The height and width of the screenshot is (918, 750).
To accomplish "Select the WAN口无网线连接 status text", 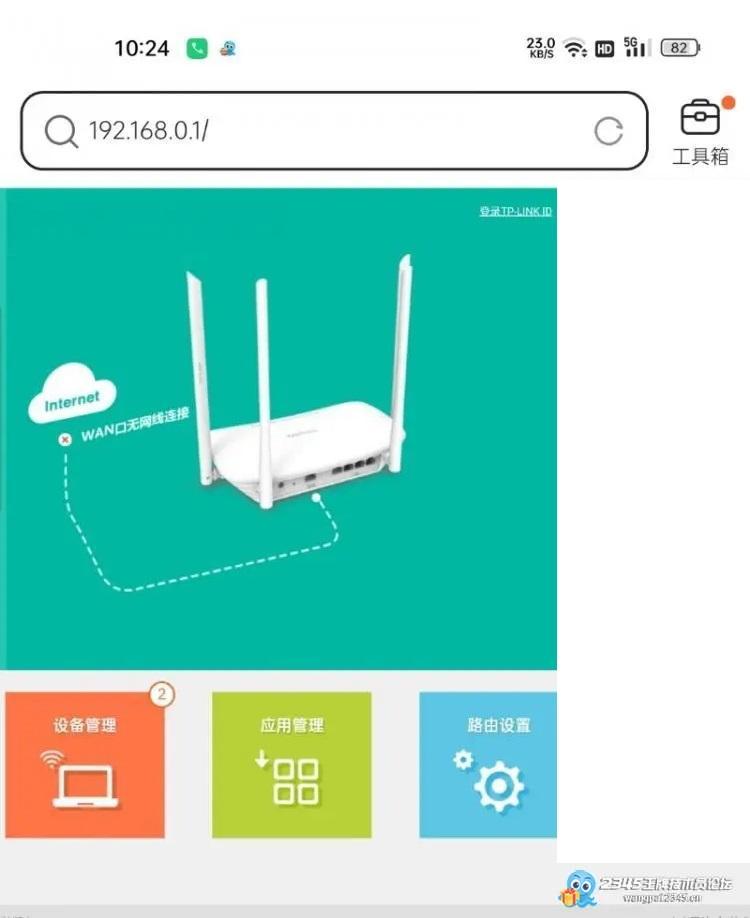I will 135,424.
